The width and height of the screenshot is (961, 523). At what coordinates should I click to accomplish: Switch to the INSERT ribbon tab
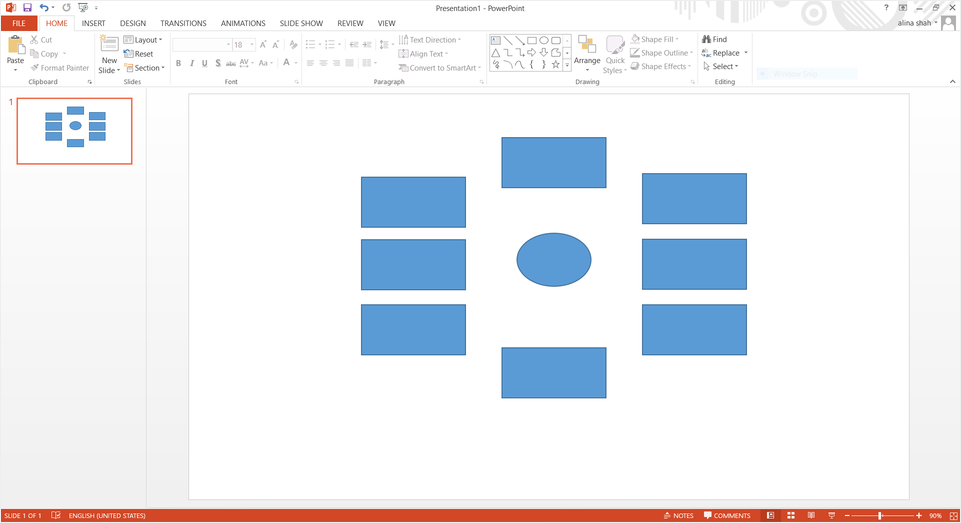pyautogui.click(x=93, y=23)
